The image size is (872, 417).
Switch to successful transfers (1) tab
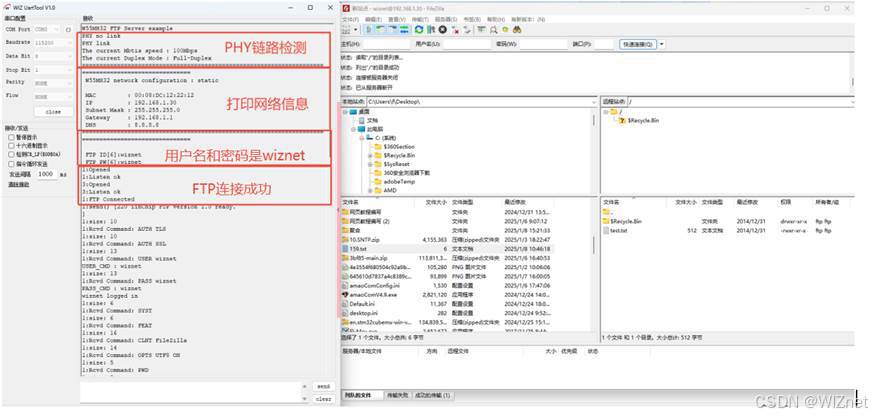point(433,395)
